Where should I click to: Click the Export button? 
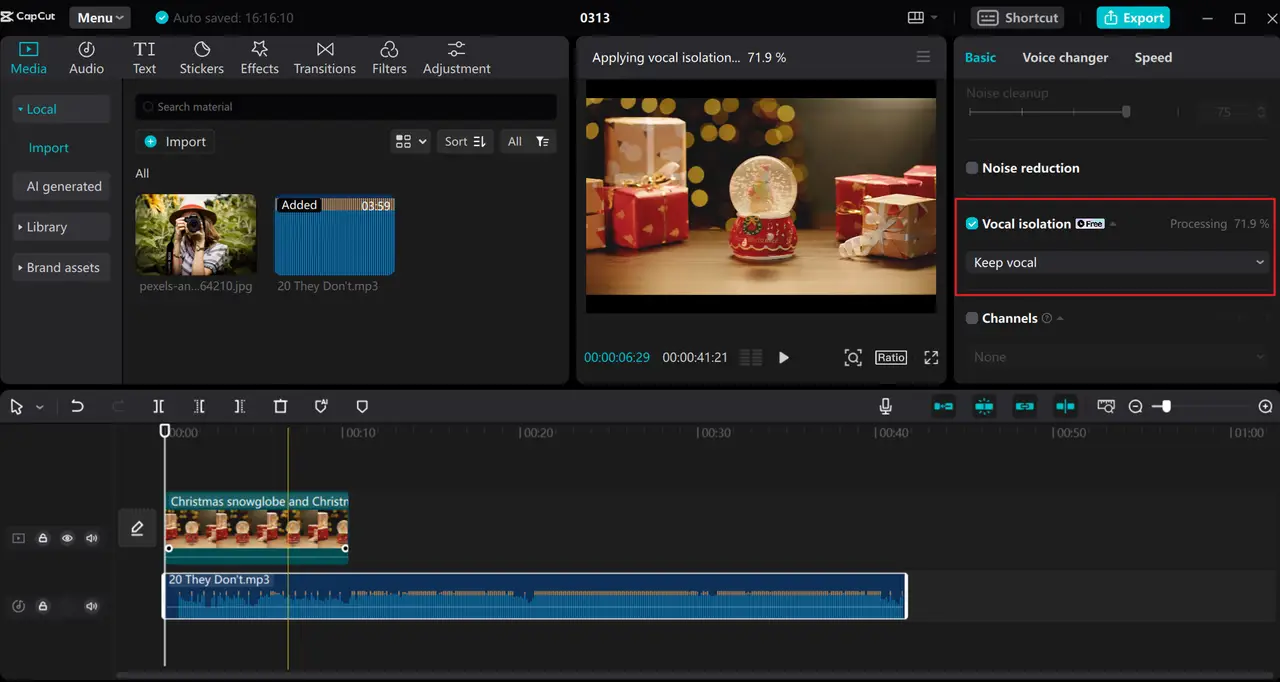tap(1133, 17)
